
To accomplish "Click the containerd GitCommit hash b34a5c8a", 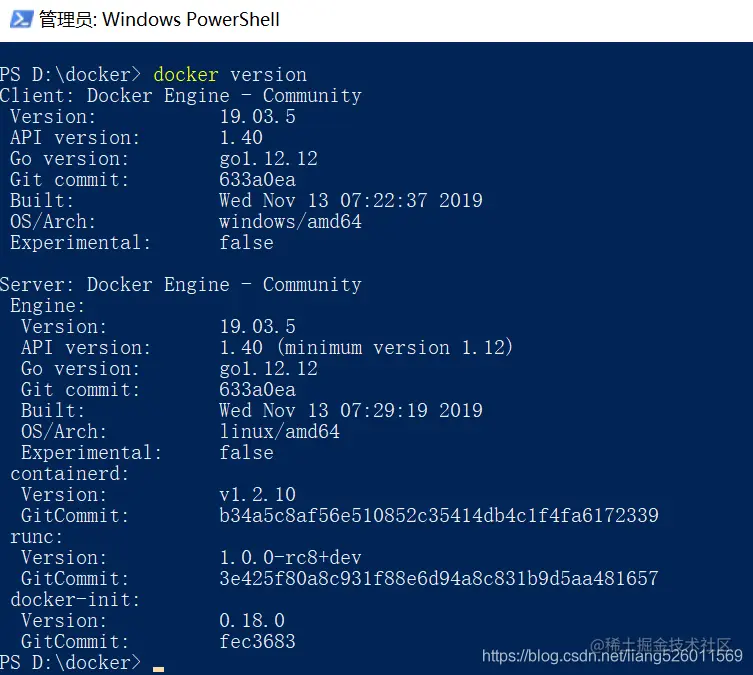I will click(439, 516).
